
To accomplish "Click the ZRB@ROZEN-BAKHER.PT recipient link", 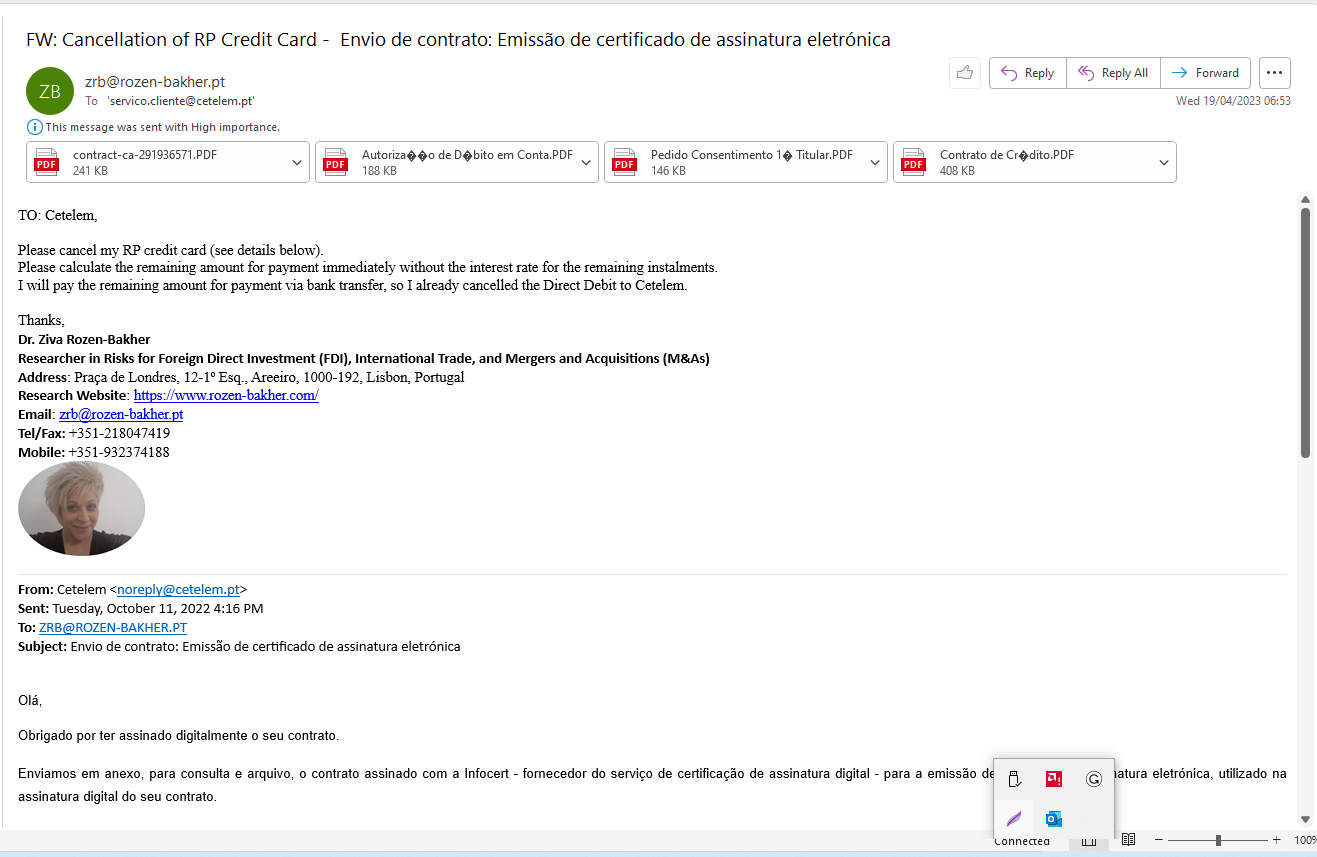I will (x=113, y=627).
